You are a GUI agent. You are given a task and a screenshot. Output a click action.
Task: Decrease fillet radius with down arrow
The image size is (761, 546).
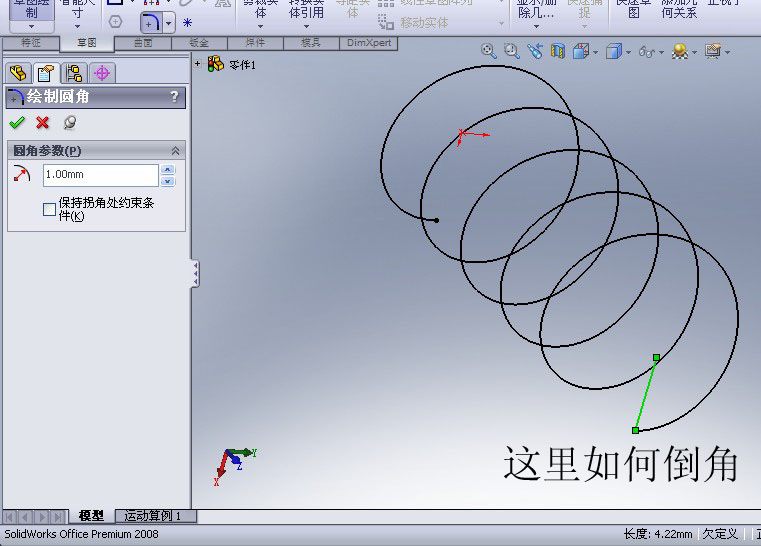click(x=167, y=181)
